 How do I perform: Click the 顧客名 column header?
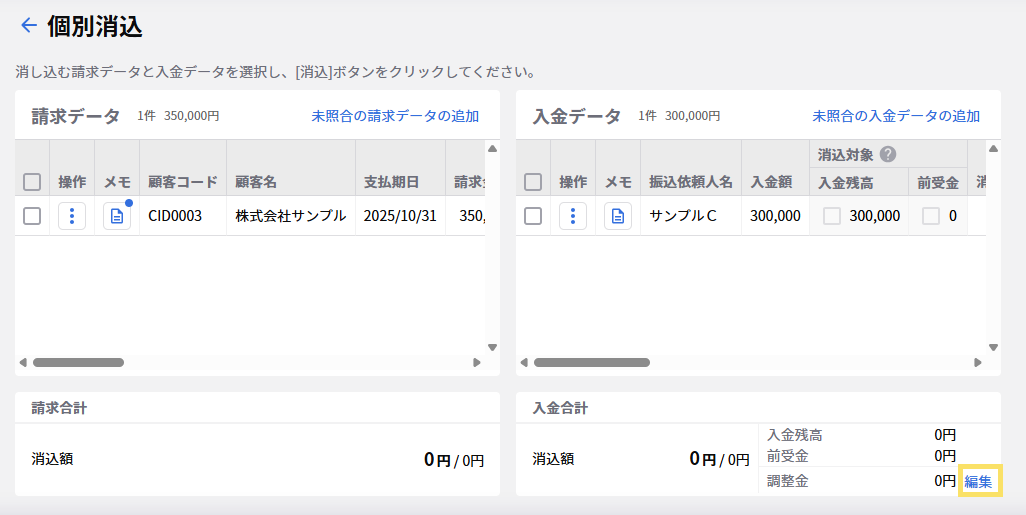256,182
